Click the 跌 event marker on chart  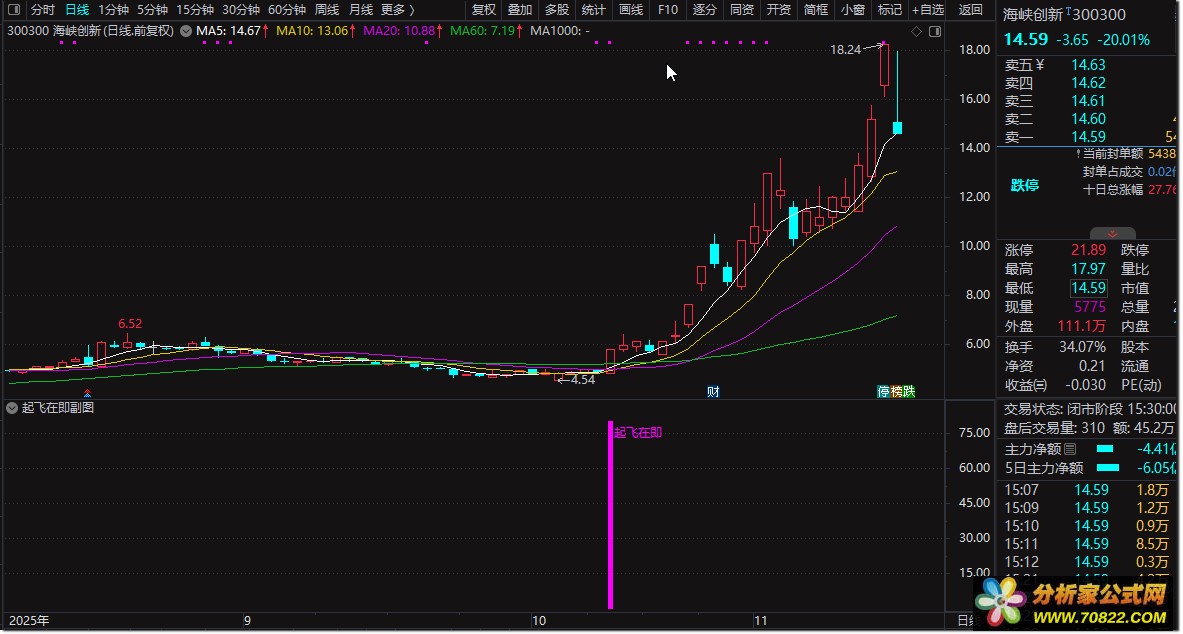(909, 392)
